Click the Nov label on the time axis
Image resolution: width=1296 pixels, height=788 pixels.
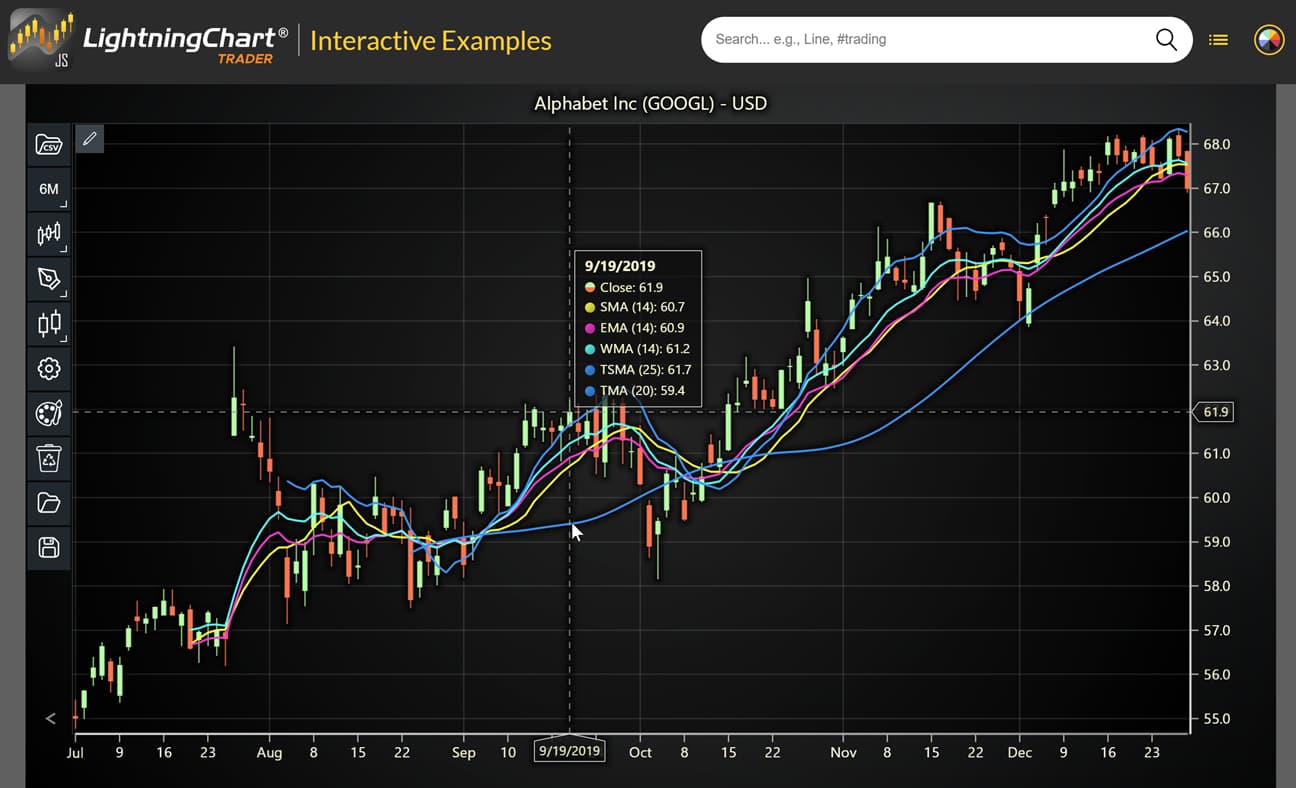[844, 752]
